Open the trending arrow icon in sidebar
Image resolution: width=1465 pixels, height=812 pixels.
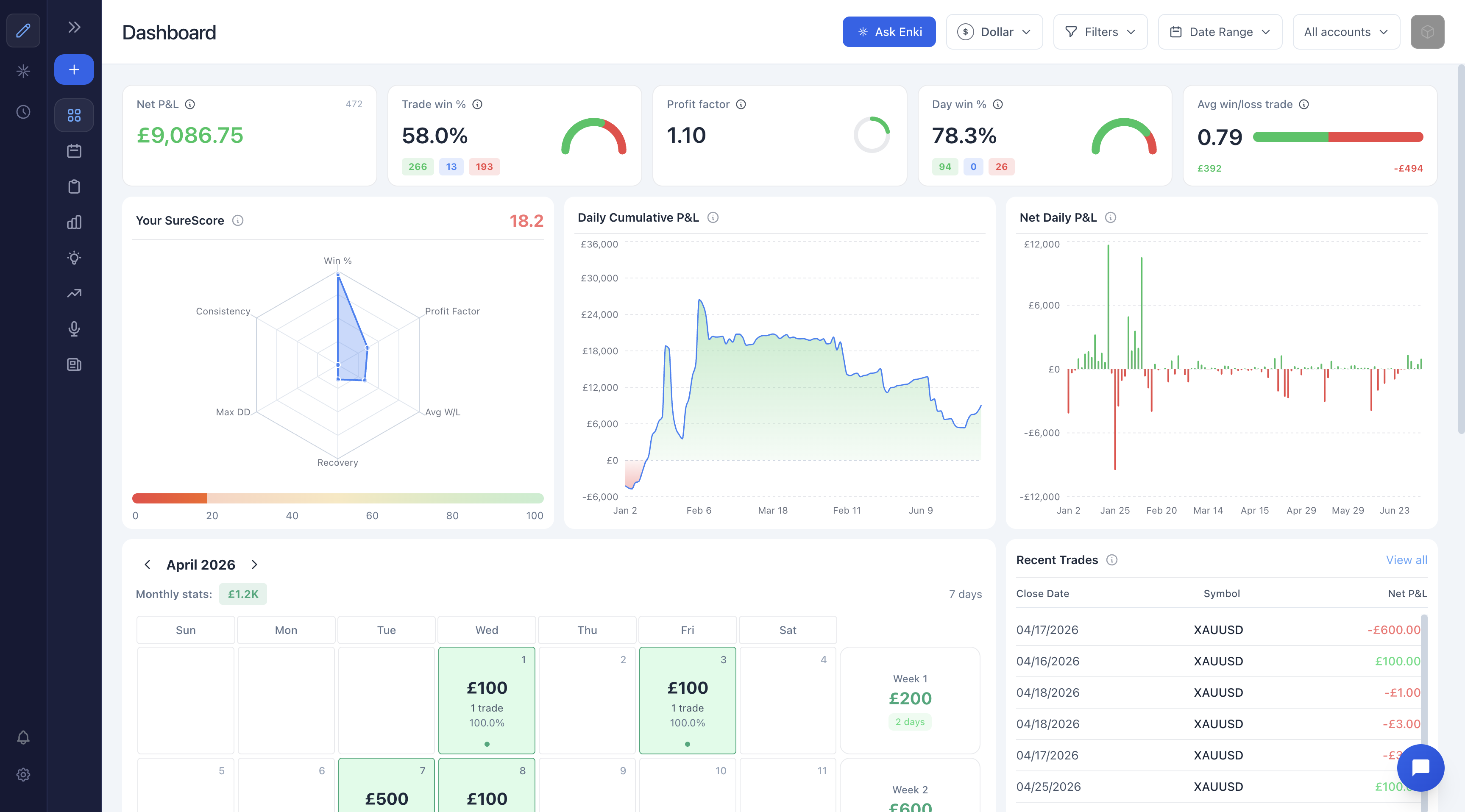click(x=74, y=293)
